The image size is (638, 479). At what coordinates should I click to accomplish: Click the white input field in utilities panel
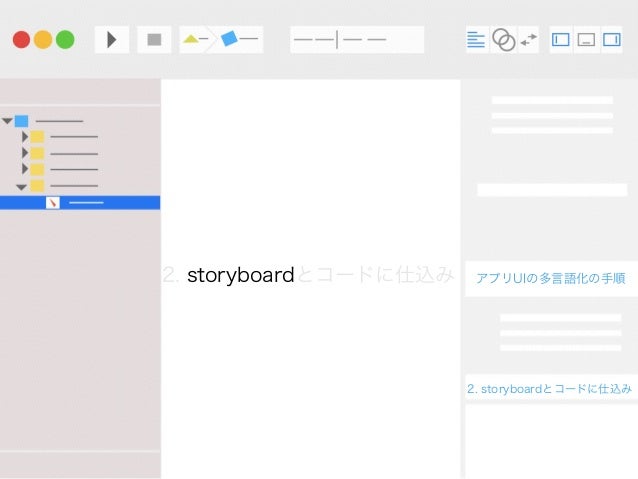click(552, 190)
